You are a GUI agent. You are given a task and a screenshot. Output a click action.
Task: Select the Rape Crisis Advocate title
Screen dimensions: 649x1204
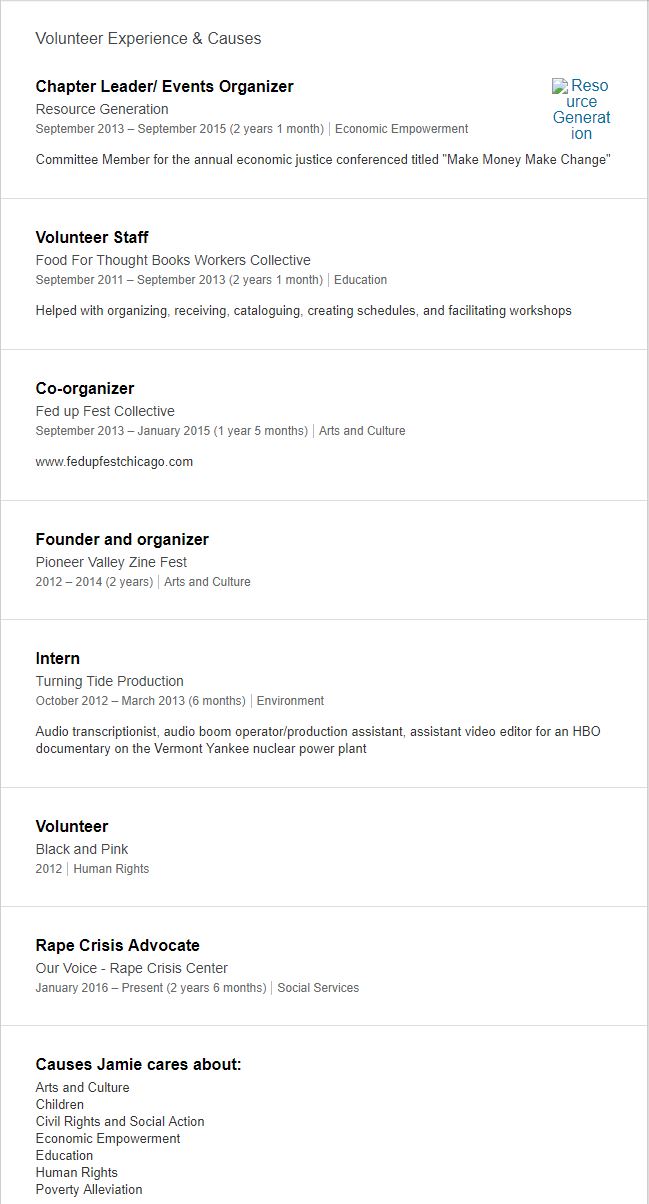tap(118, 946)
